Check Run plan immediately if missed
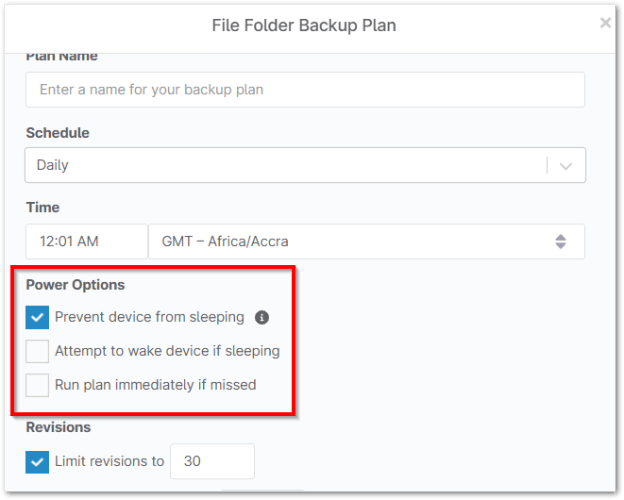Image resolution: width=624 pixels, height=500 pixels. [x=37, y=385]
